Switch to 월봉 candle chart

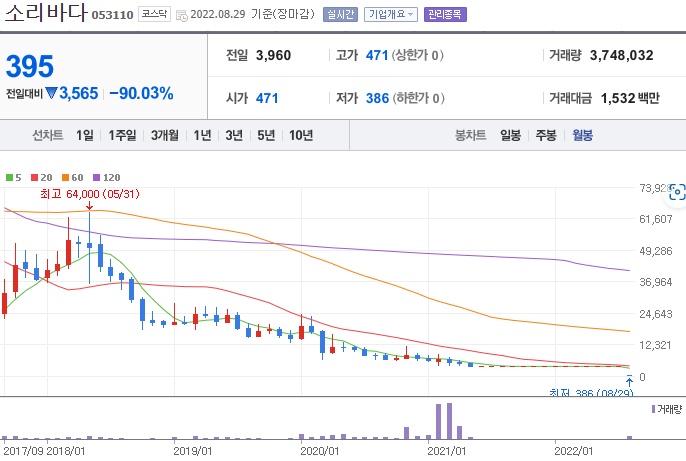coord(582,135)
